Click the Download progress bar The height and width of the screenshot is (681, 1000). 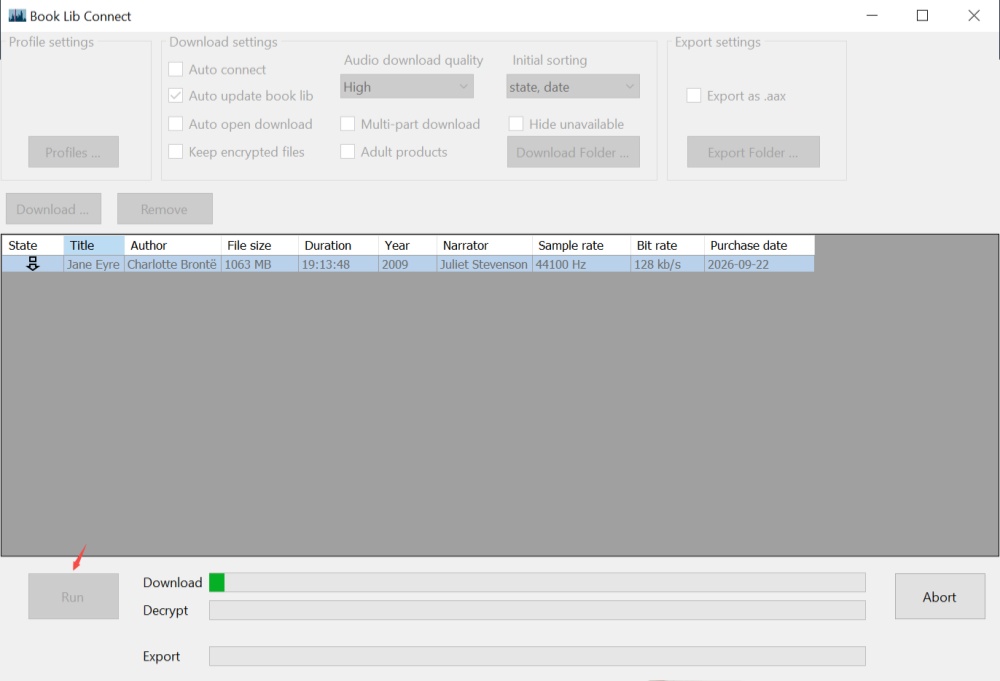537,582
